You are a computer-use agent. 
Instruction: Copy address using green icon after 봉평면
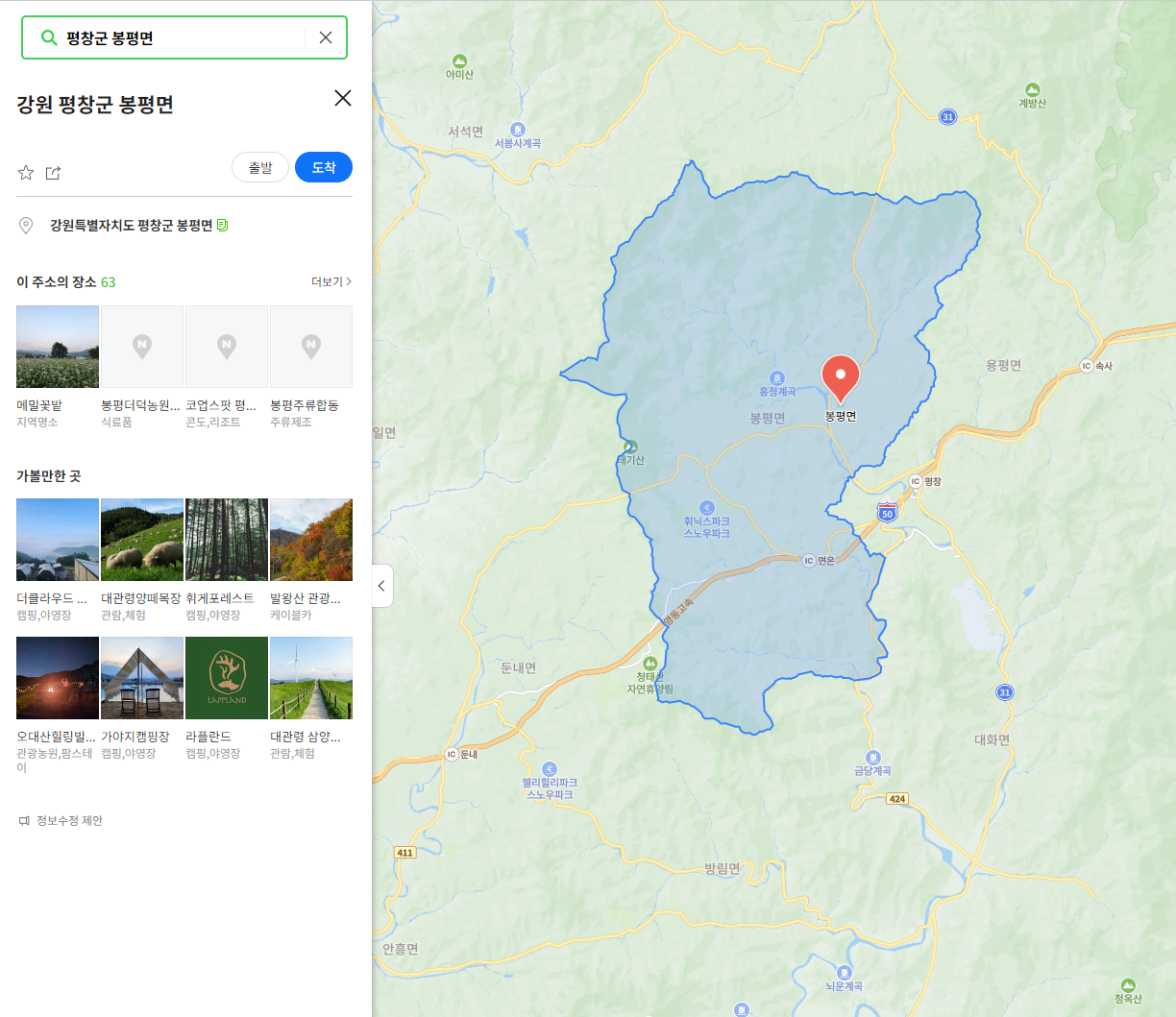pos(223,226)
